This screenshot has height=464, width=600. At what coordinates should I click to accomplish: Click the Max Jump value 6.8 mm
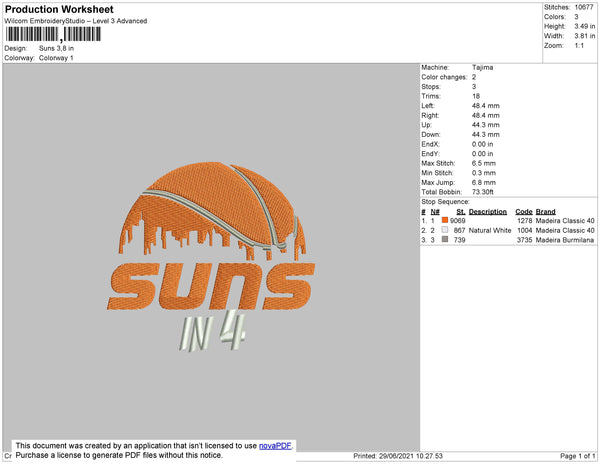pos(484,182)
